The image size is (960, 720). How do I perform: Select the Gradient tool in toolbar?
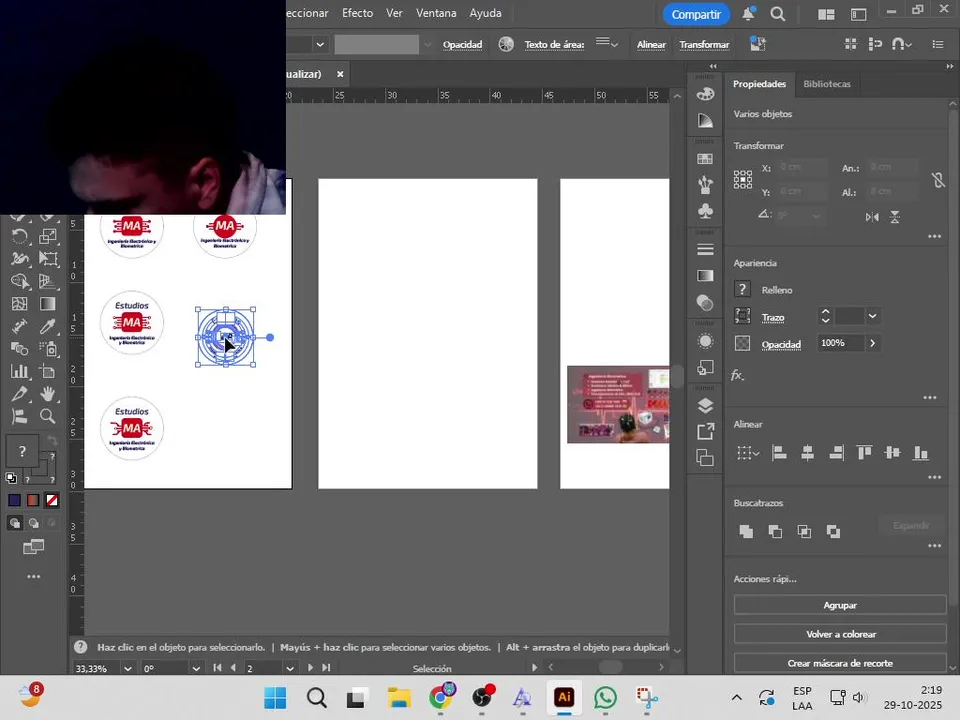point(48,304)
